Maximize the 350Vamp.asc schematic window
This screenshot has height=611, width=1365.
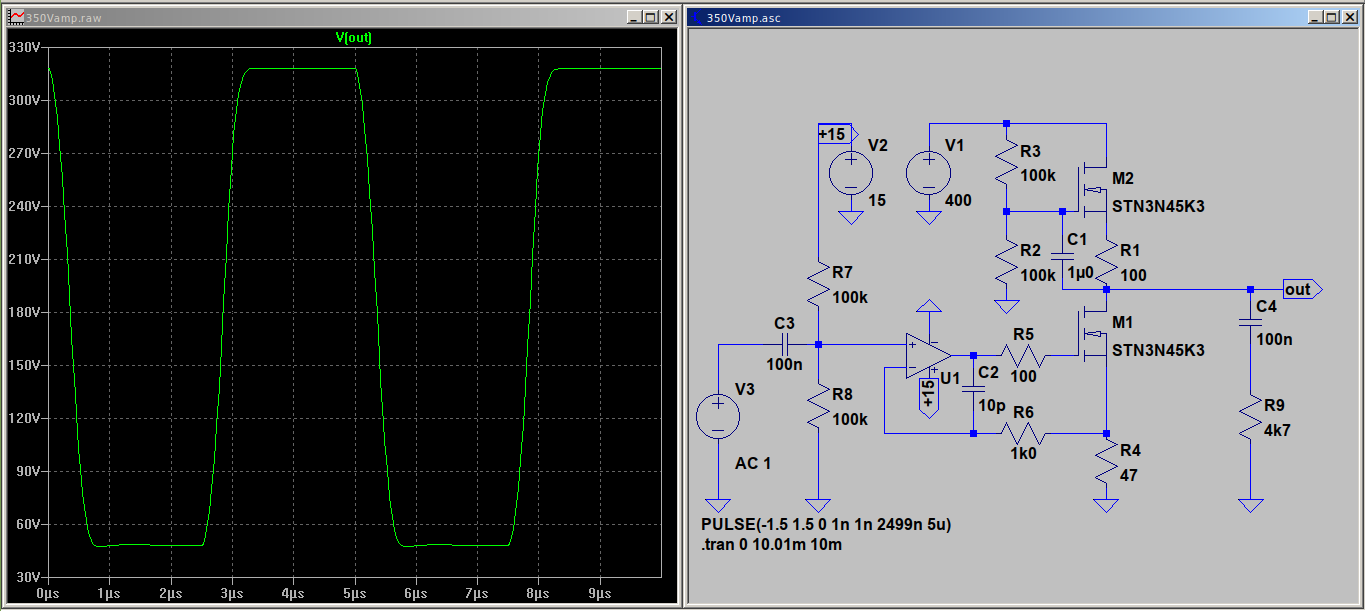pyautogui.click(x=1331, y=17)
